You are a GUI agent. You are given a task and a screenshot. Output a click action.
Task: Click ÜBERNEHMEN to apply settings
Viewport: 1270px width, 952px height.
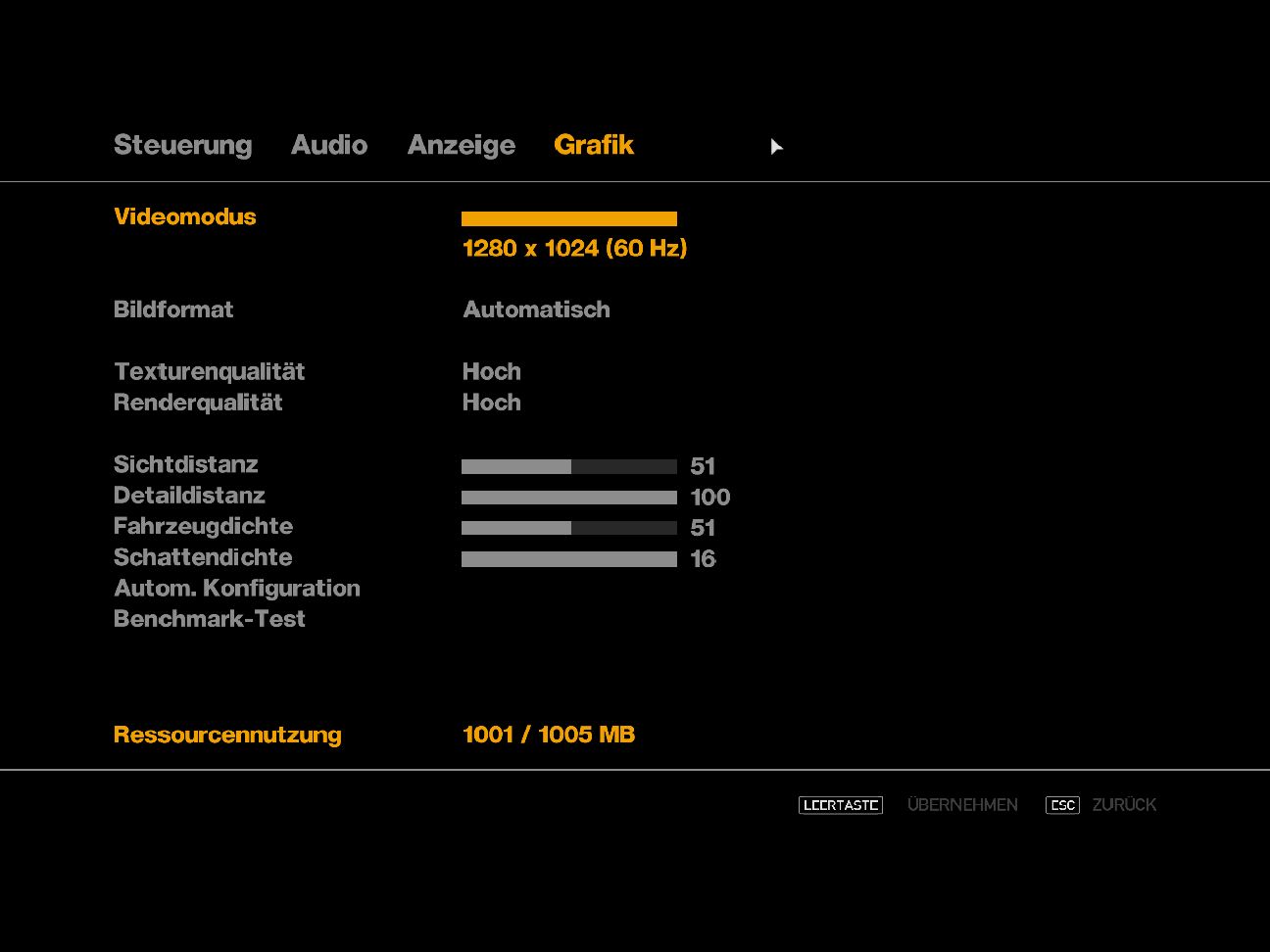pos(962,804)
